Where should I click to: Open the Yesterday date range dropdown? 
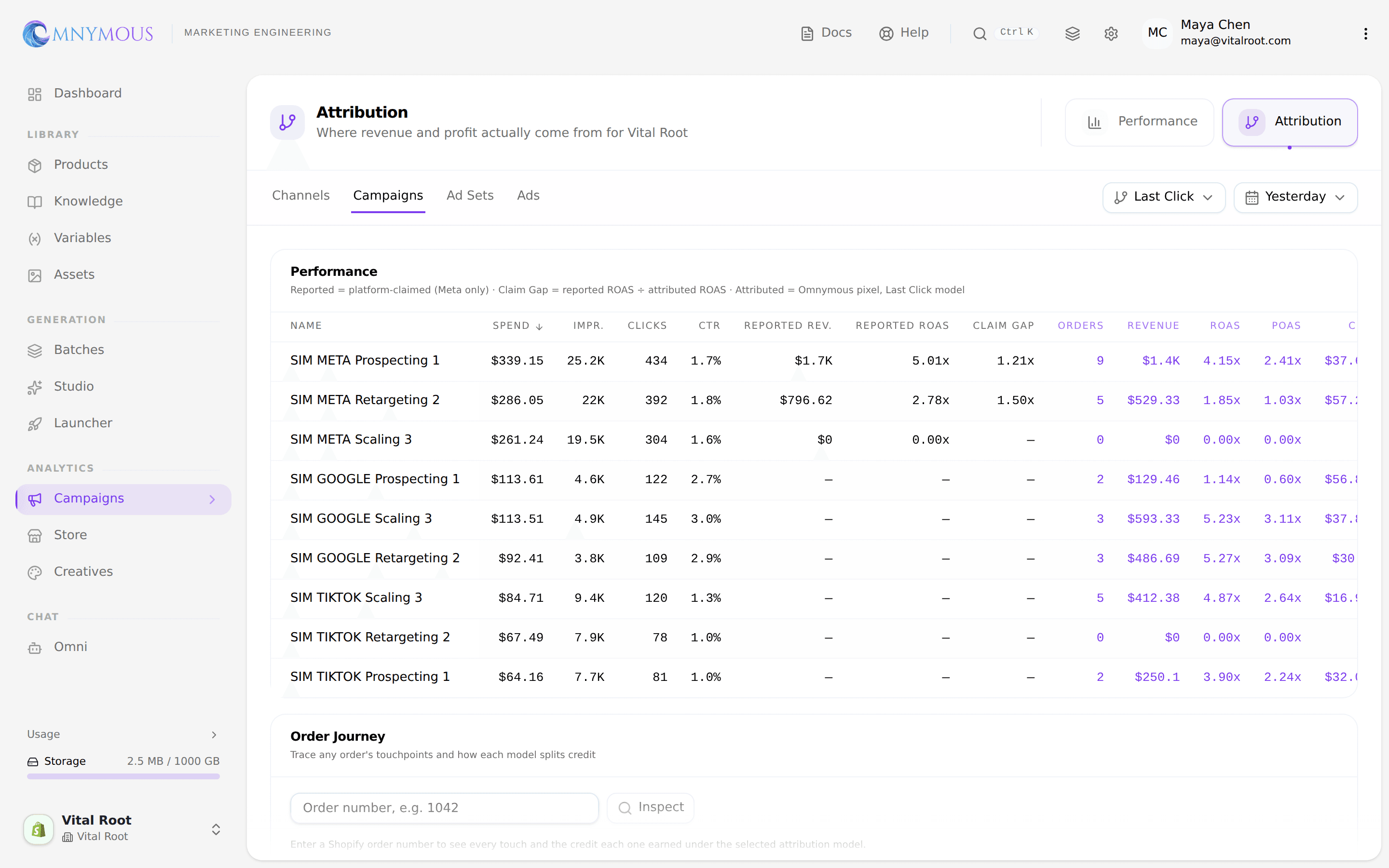[x=1295, y=198]
